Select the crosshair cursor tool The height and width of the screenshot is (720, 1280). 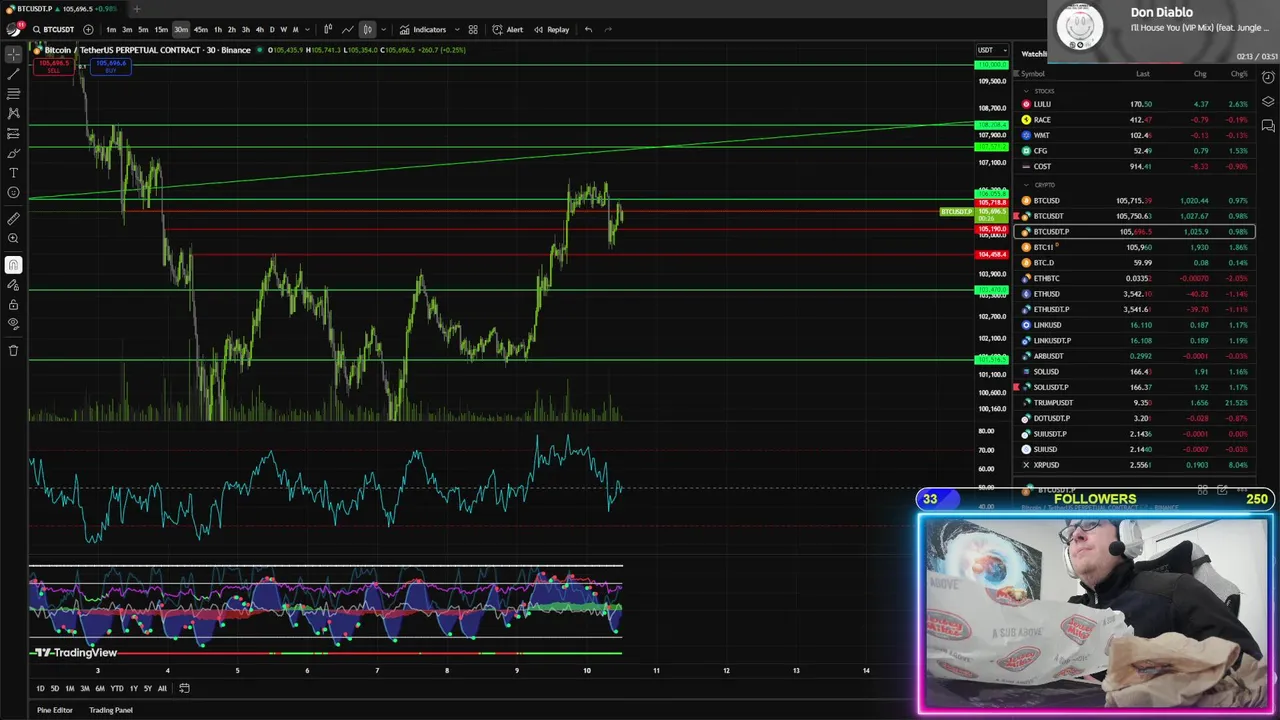pyautogui.click(x=13, y=54)
